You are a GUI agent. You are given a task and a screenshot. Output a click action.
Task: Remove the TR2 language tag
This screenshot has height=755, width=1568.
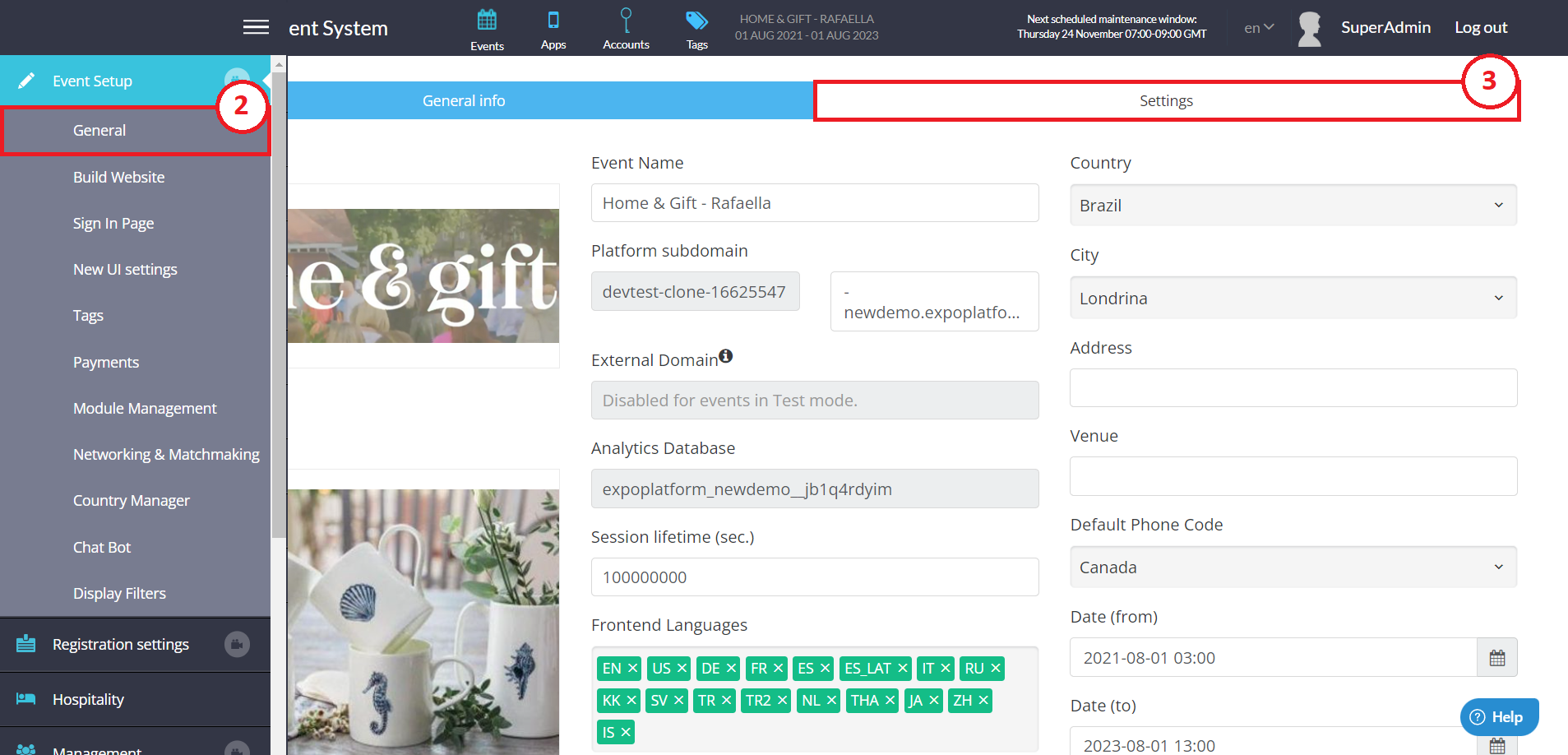(782, 700)
